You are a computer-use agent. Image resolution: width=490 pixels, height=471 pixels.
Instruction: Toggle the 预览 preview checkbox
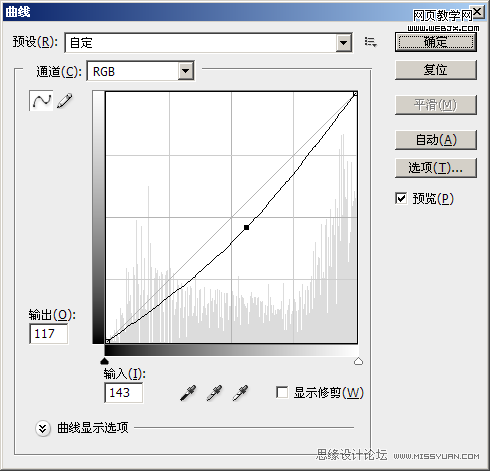pos(401,198)
